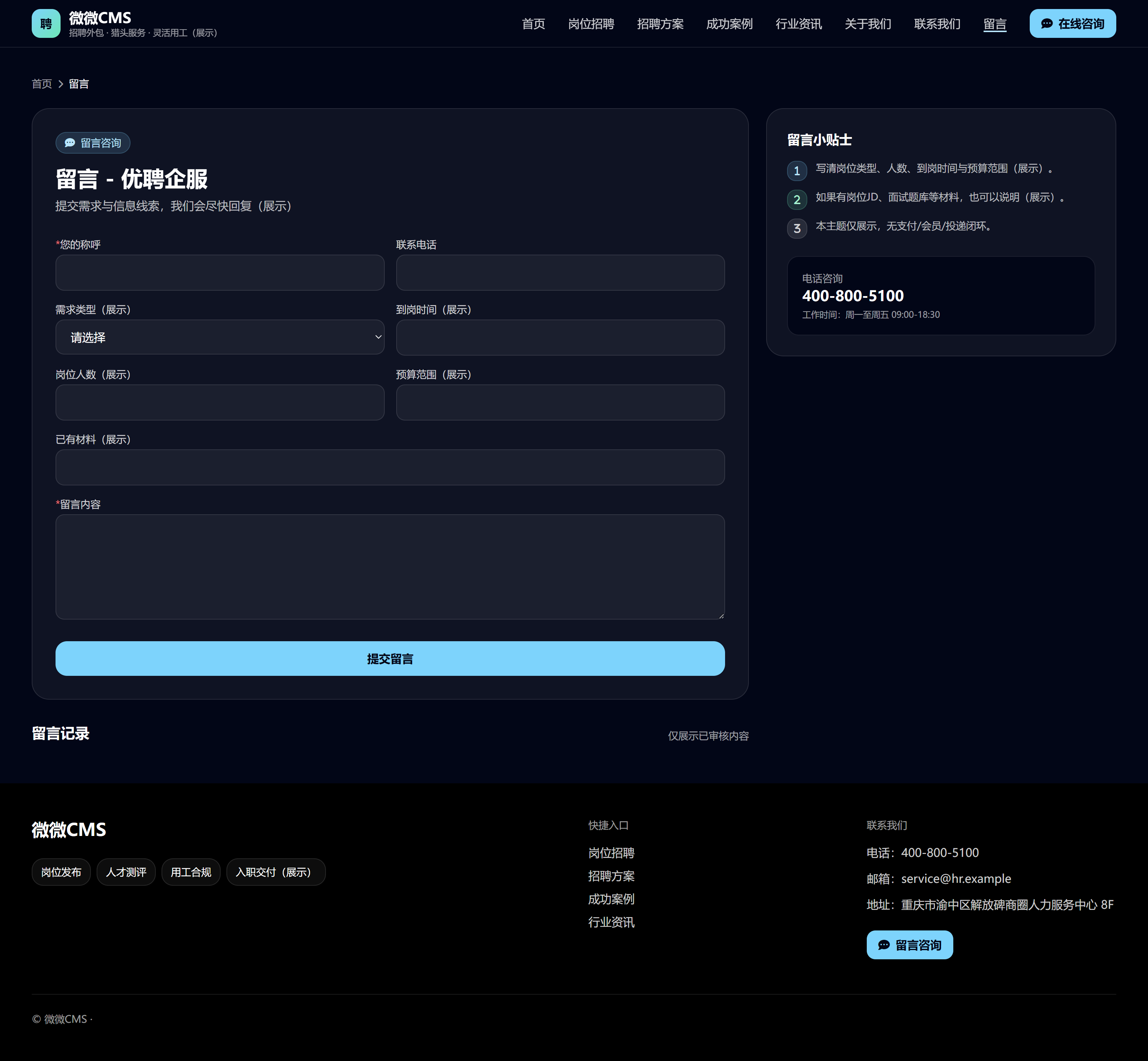This screenshot has width=1148, height=1061.
Task: Open the 需求类型 请选择 dropdown
Action: point(220,337)
